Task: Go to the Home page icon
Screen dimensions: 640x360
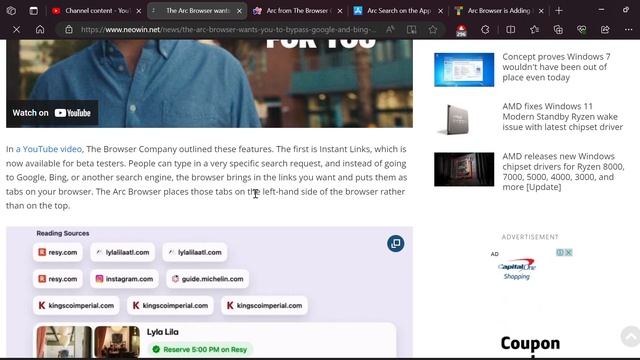Action: 40,29
